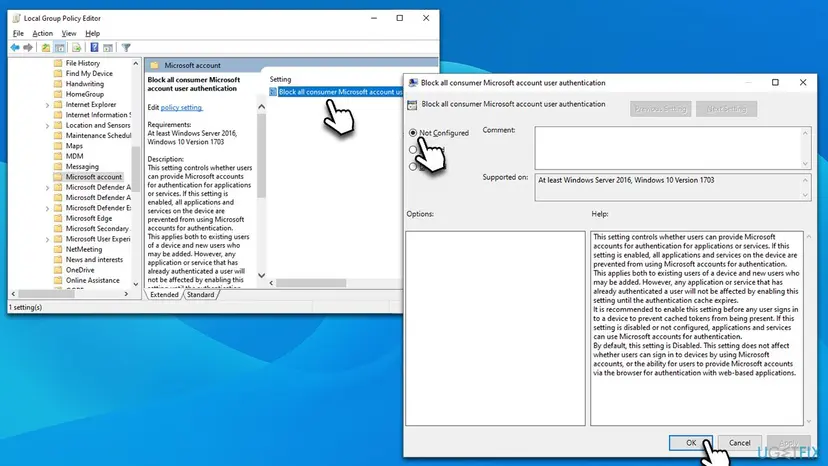The height and width of the screenshot is (466, 828).
Task: Click the export list toolbar icon
Action: (x=77, y=48)
